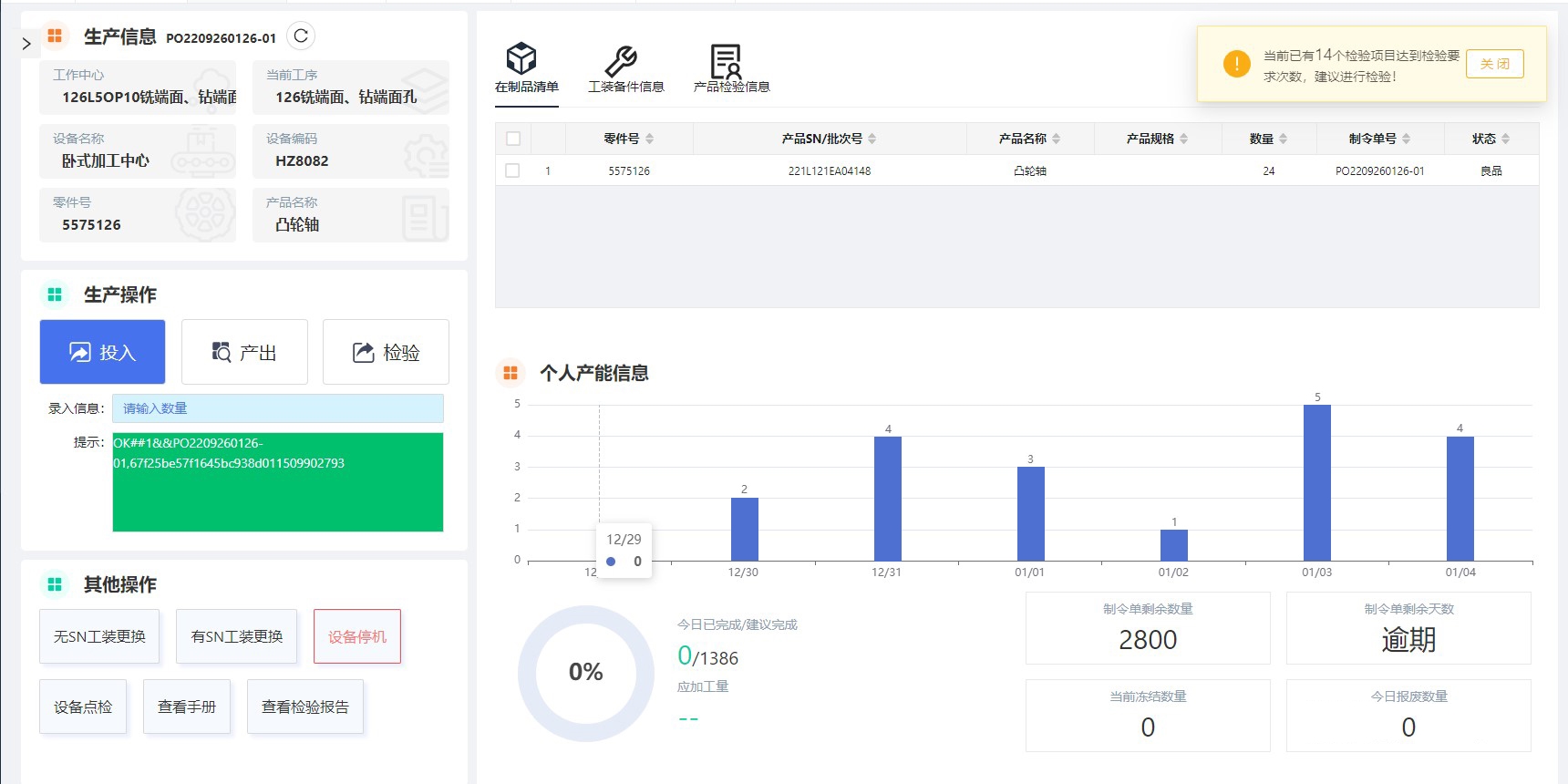
Task: Tick the checkbox for row 5575126
Action: [x=513, y=170]
